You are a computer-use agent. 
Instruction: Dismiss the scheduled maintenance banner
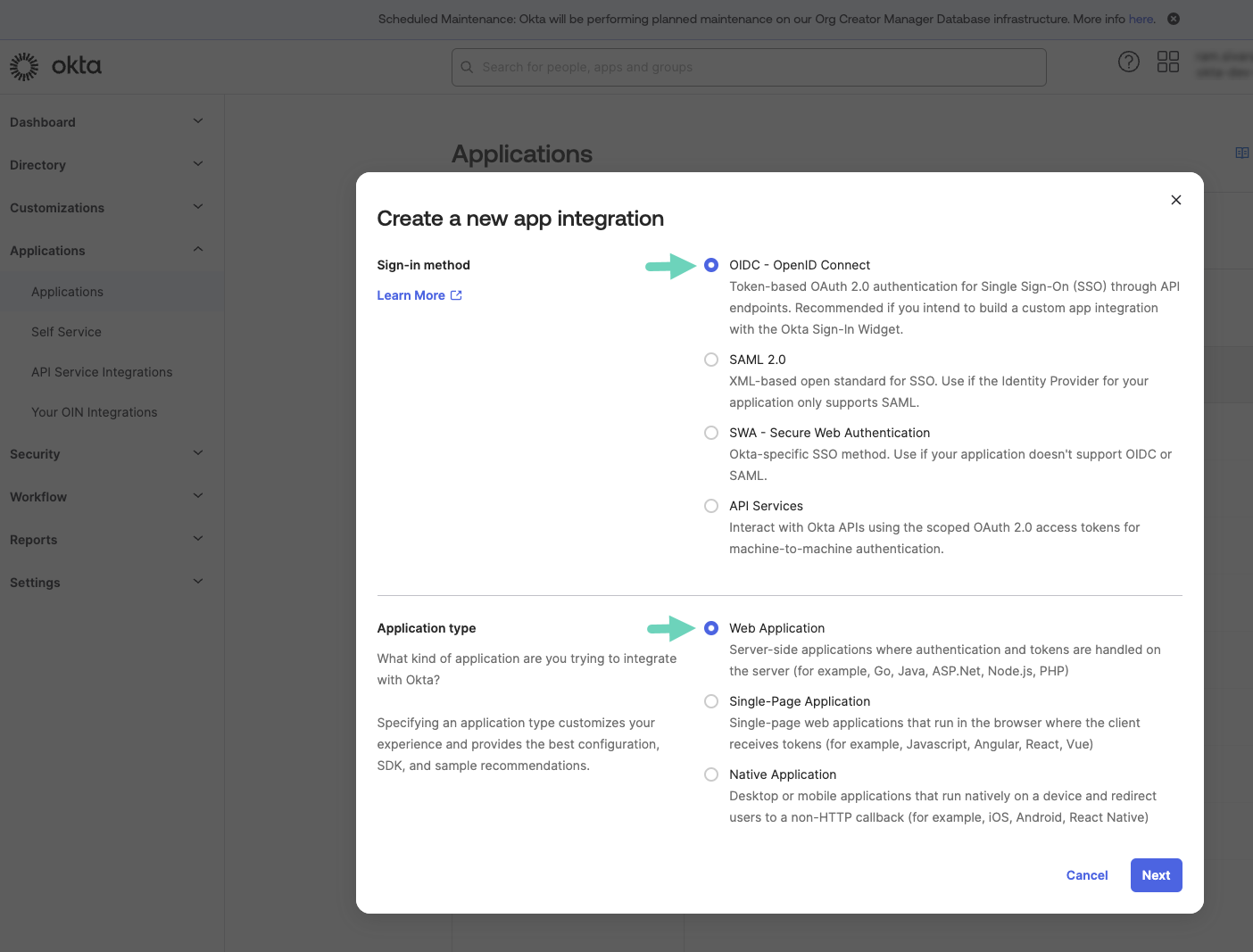(1174, 18)
